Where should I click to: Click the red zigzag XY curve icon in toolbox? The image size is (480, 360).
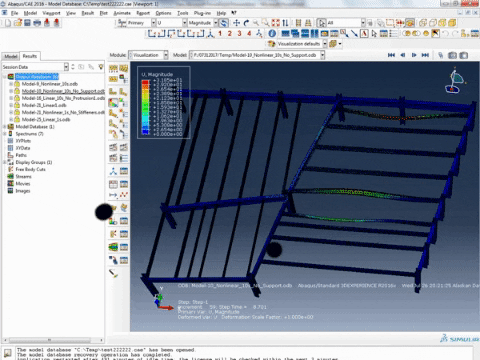(x=124, y=195)
